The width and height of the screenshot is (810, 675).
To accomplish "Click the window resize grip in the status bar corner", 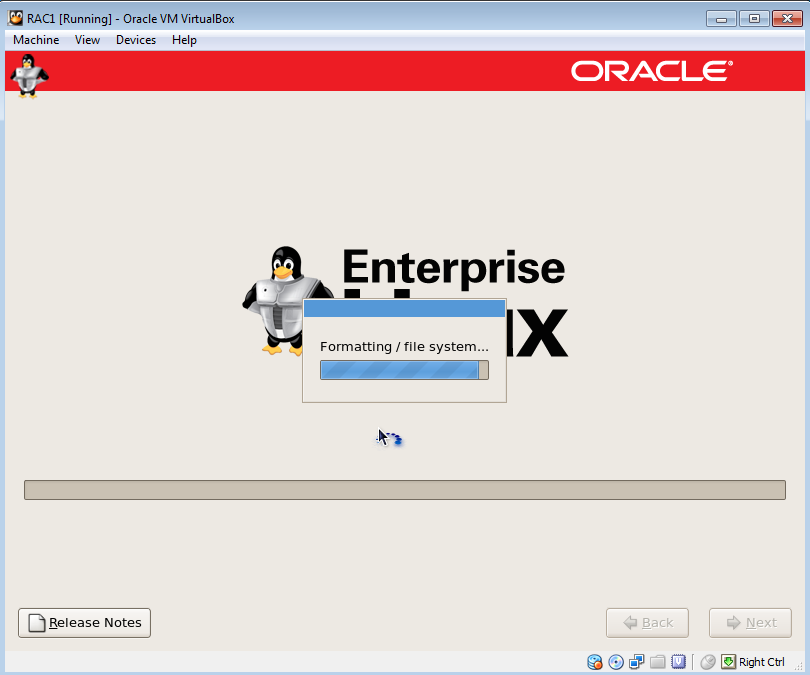I will 799,666.
